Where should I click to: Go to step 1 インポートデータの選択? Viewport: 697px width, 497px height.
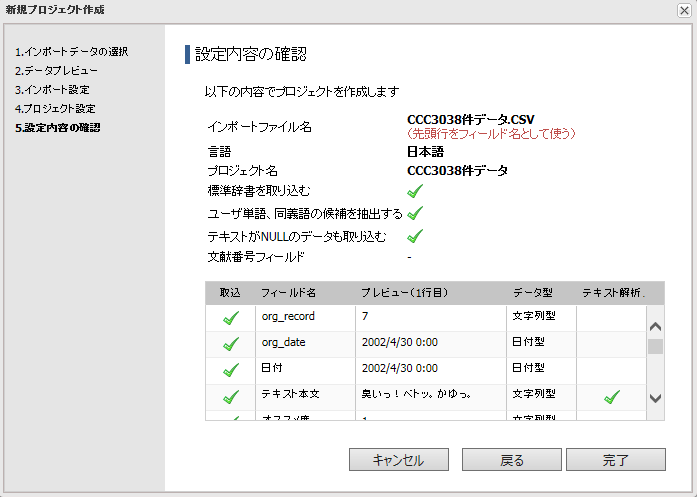[71, 51]
